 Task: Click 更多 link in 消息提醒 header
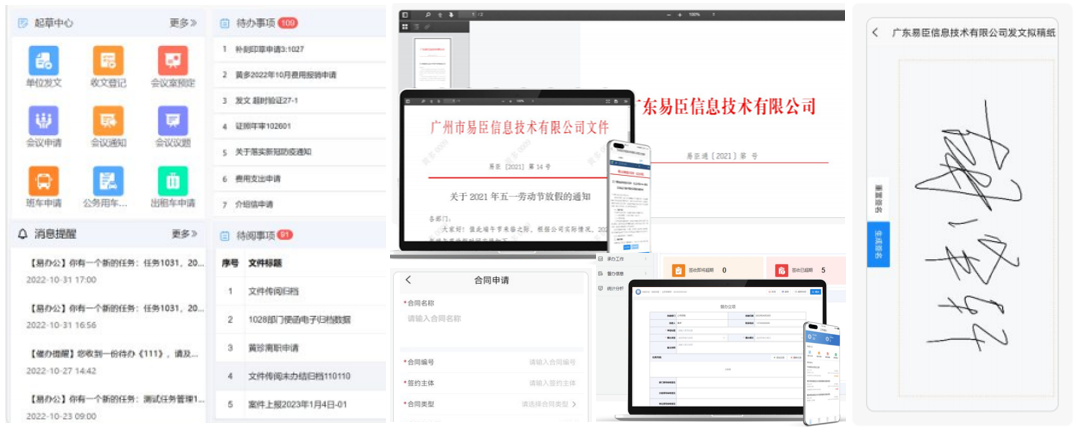point(184,234)
